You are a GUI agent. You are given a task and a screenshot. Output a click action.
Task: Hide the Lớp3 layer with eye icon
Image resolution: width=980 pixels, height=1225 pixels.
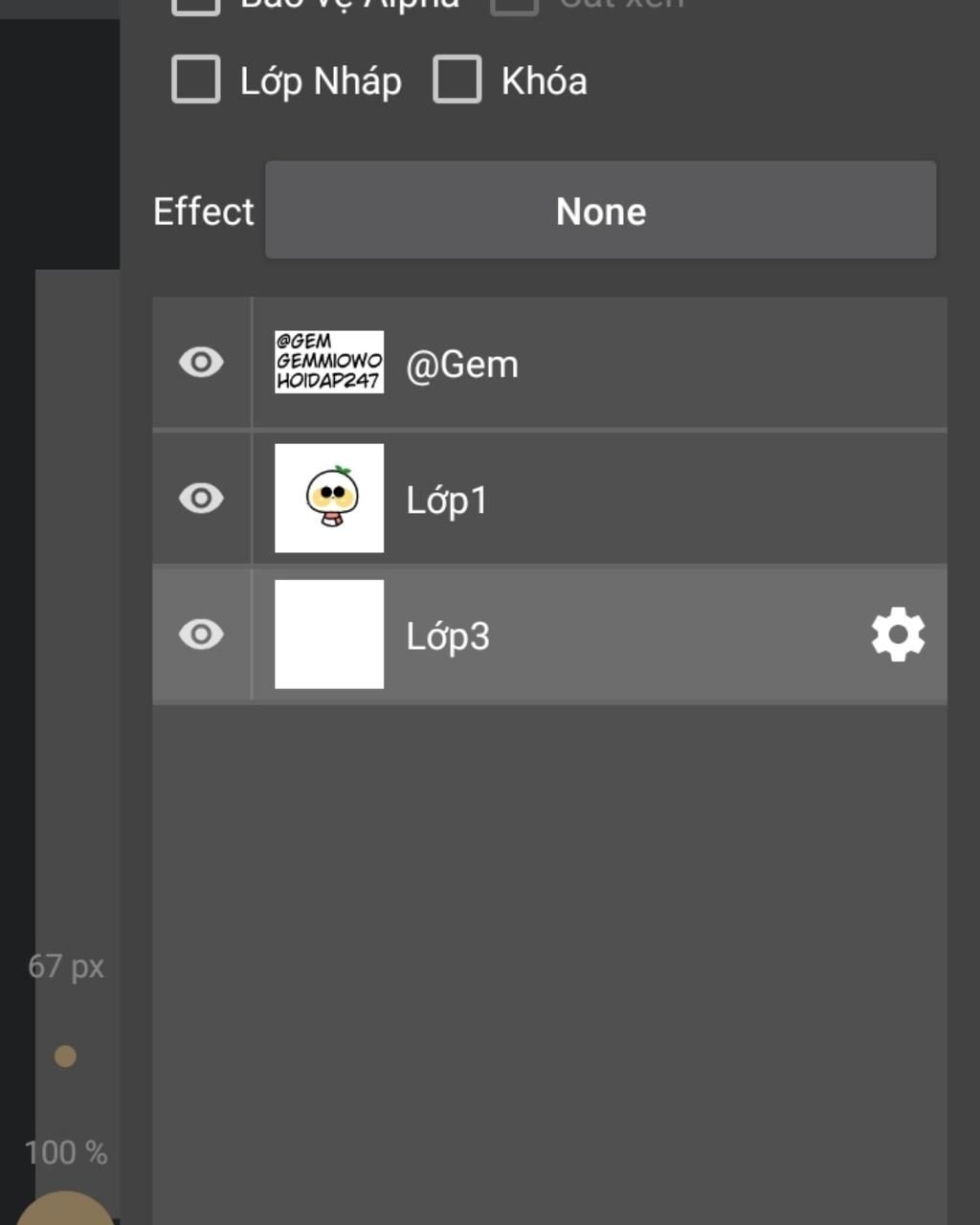pos(201,635)
